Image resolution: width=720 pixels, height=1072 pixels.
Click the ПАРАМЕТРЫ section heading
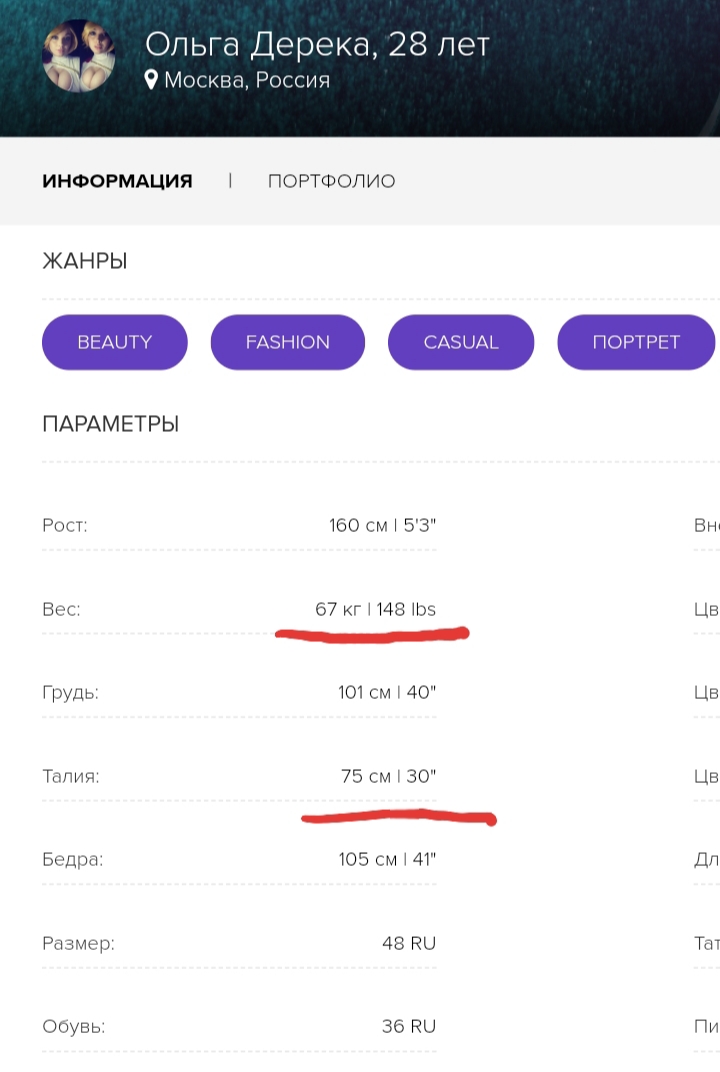[x=110, y=424]
